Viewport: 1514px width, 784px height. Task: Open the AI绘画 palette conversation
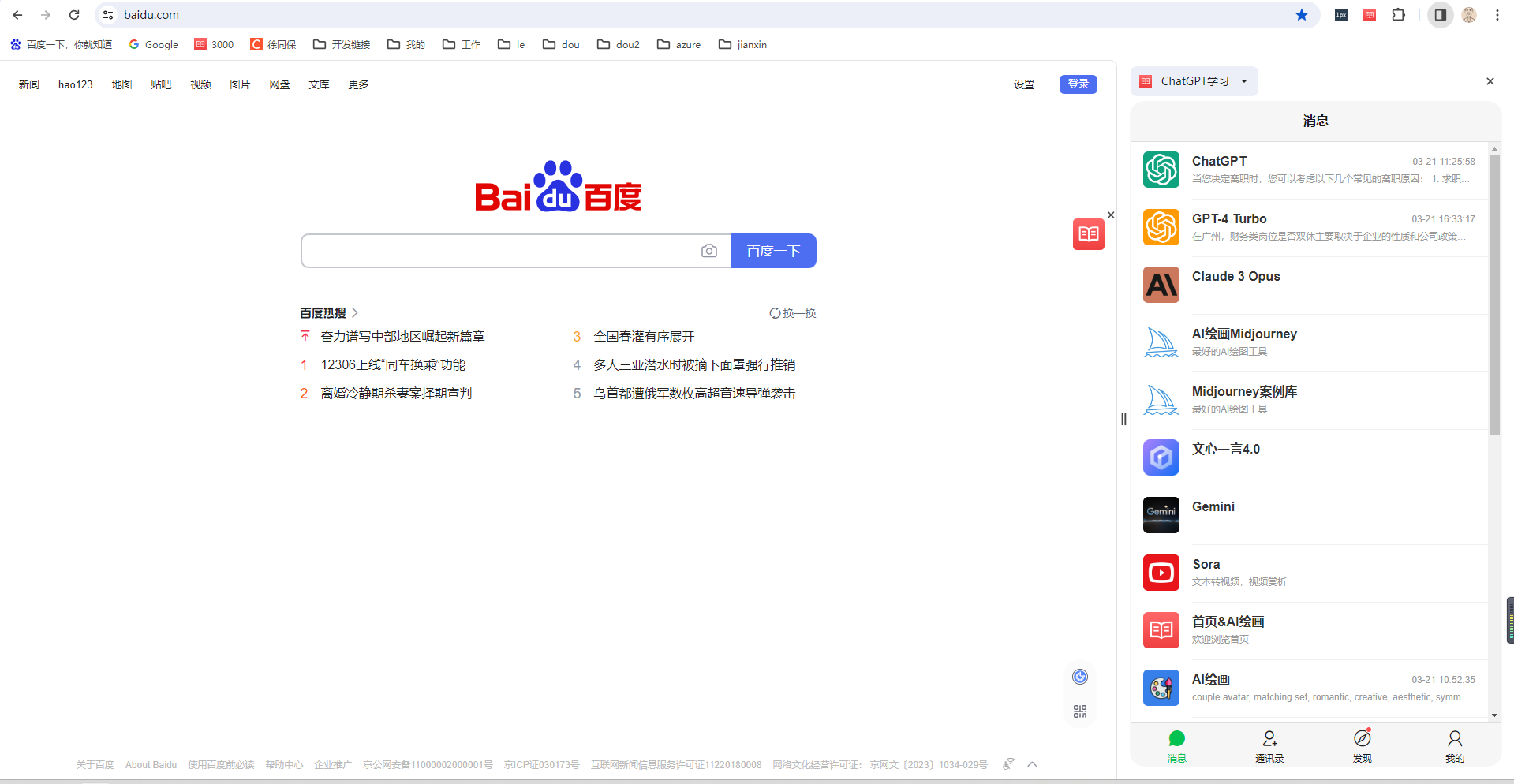point(1309,689)
